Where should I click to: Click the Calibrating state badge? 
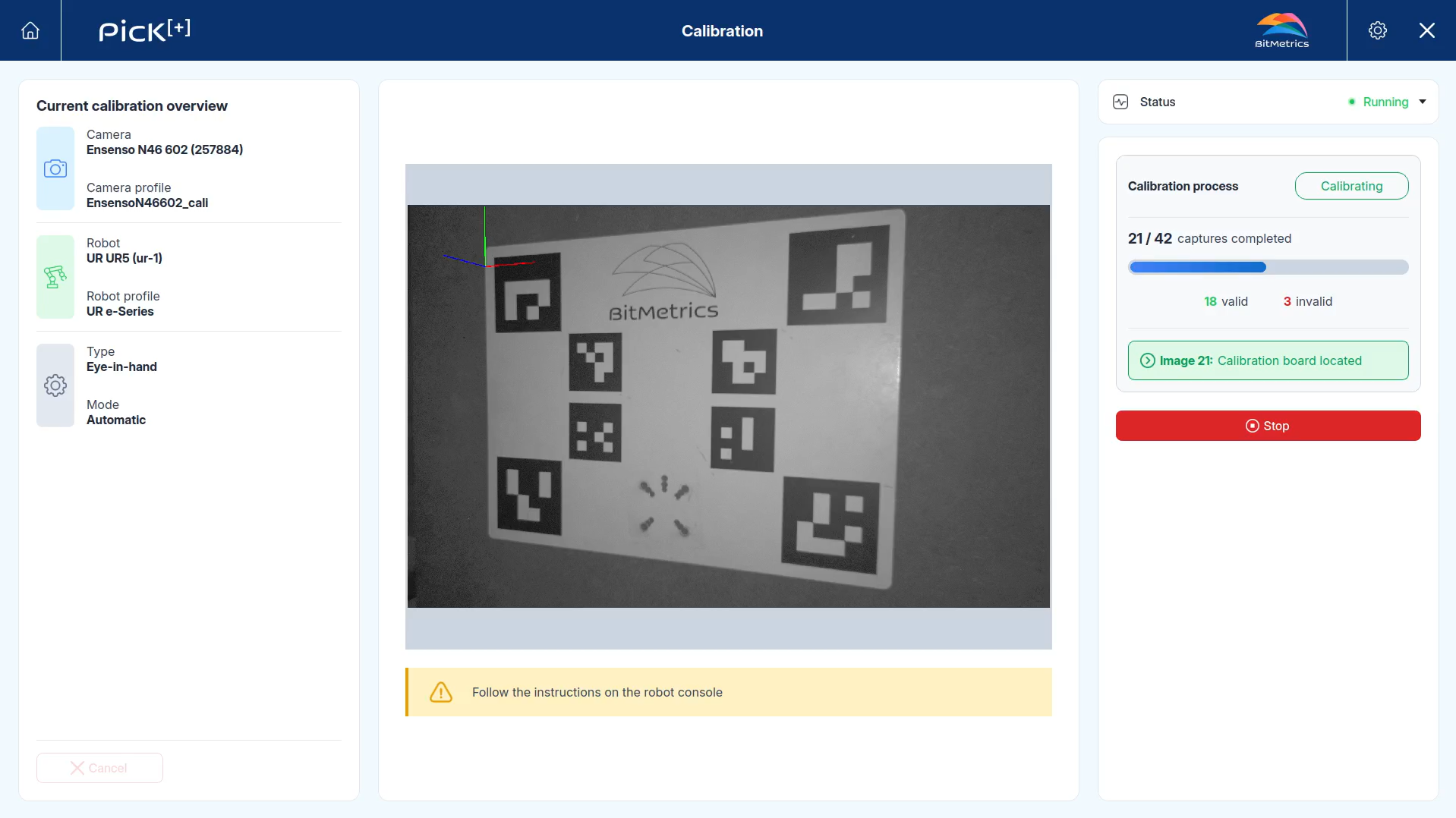tap(1351, 186)
